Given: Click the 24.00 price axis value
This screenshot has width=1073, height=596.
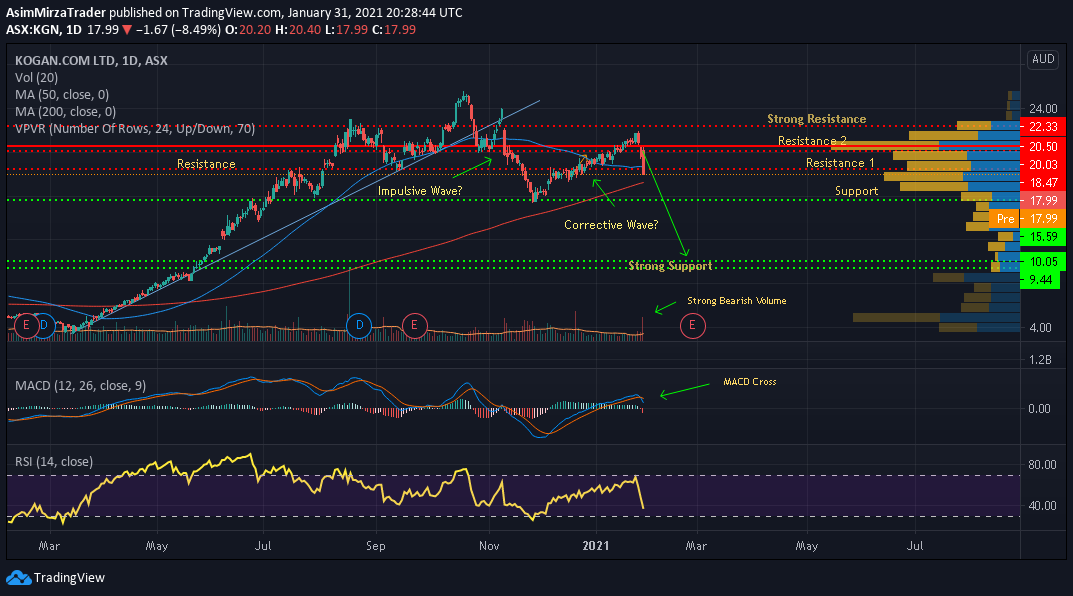Looking at the screenshot, I should (1043, 109).
